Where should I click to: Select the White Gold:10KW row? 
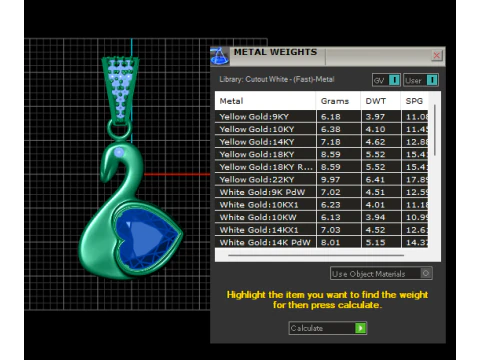(x=321, y=217)
